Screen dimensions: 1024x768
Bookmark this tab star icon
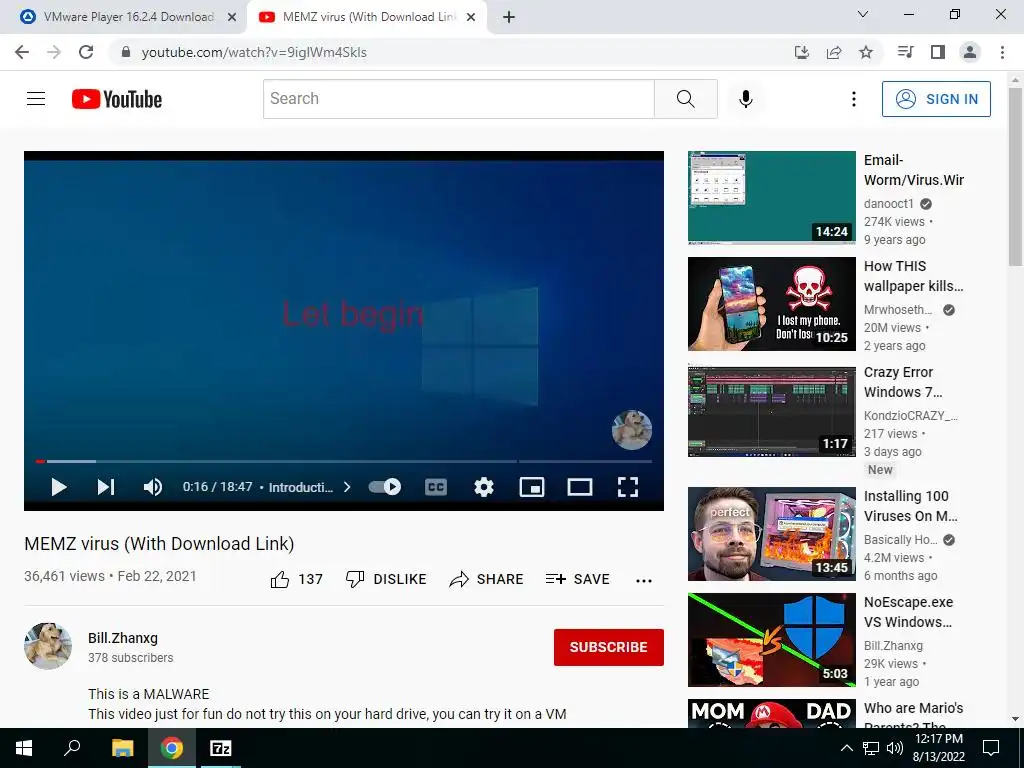click(866, 52)
